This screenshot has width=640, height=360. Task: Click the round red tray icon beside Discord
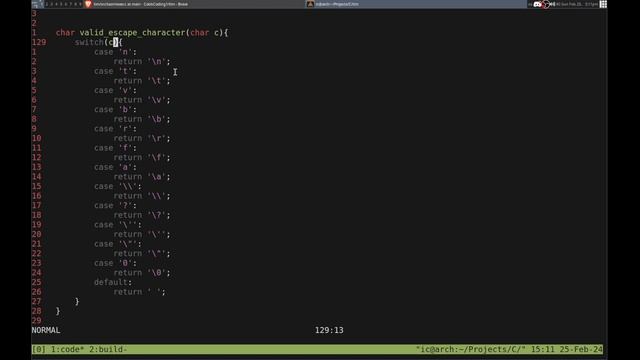pos(546,4)
